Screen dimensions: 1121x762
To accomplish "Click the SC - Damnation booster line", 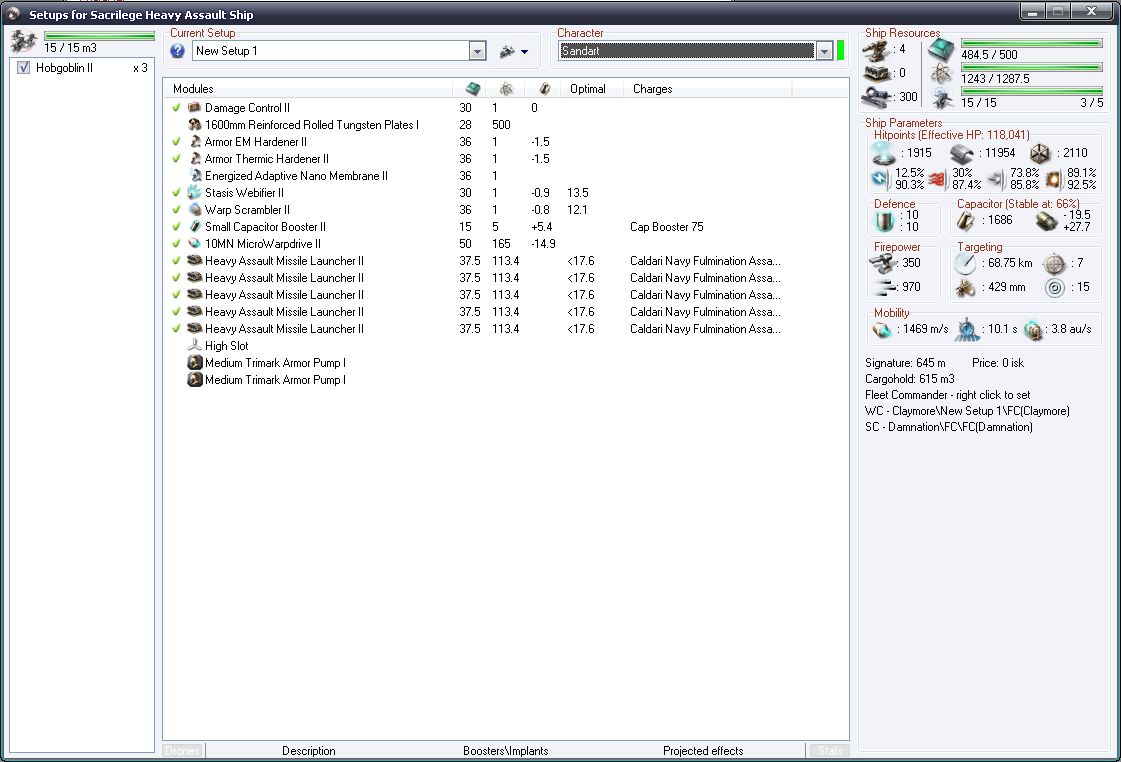I will click(x=948, y=427).
